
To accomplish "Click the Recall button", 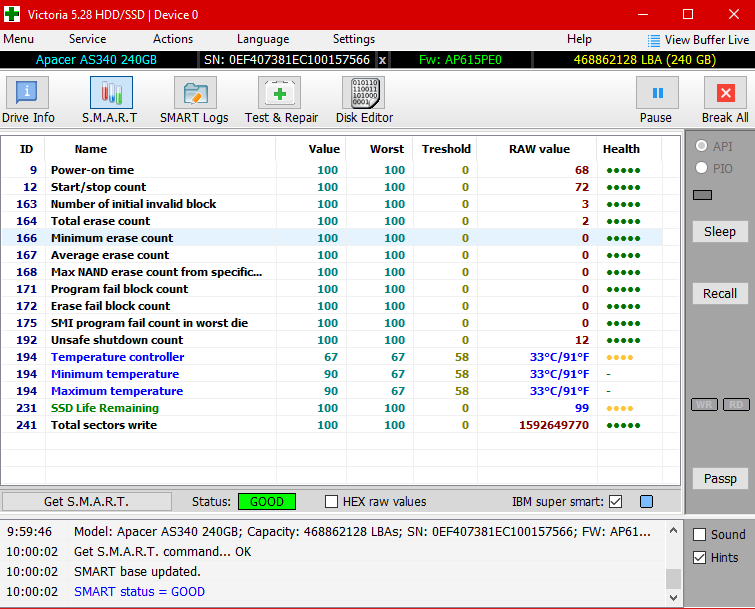I will point(720,294).
